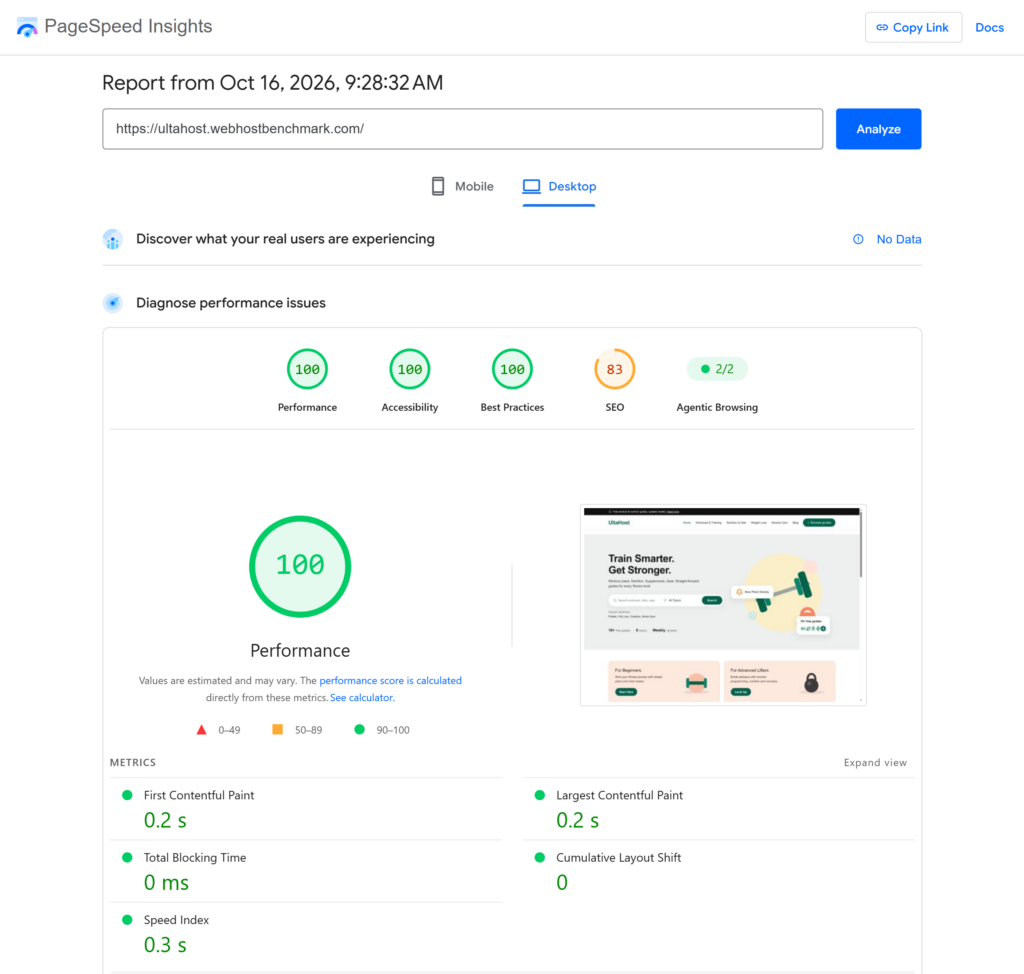This screenshot has width=1024, height=974.
Task: Open the performance score is calculated link
Action: click(x=390, y=681)
